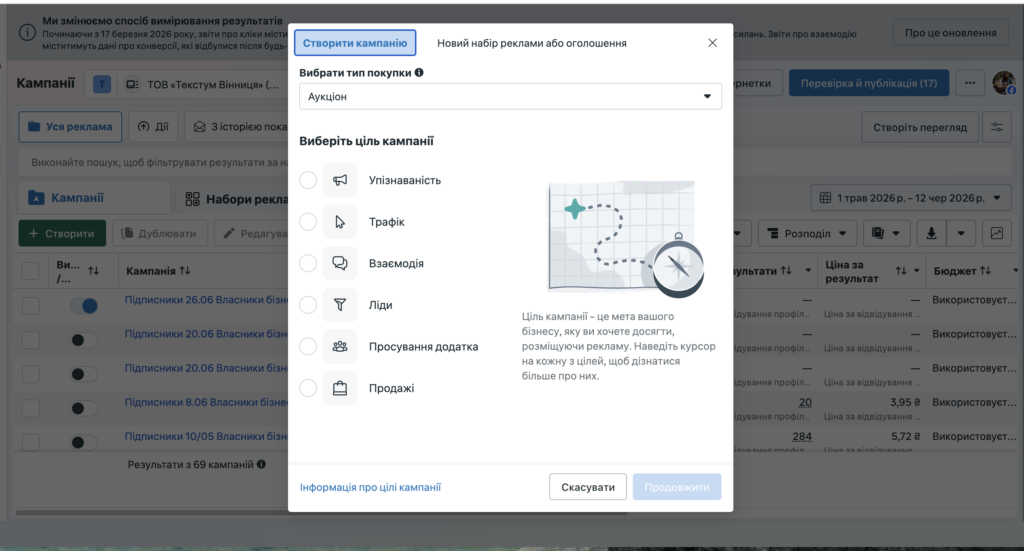The image size is (1024, 551).
Task: Choose the Продажі objective radio button
Action: [308, 388]
